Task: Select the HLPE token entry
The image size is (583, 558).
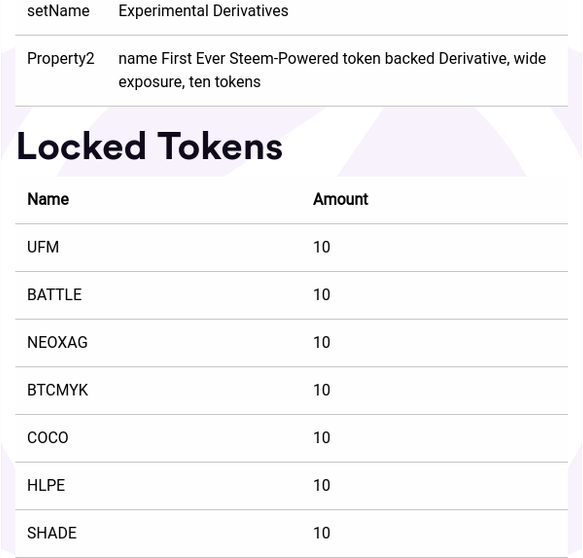Action: pyautogui.click(x=292, y=486)
